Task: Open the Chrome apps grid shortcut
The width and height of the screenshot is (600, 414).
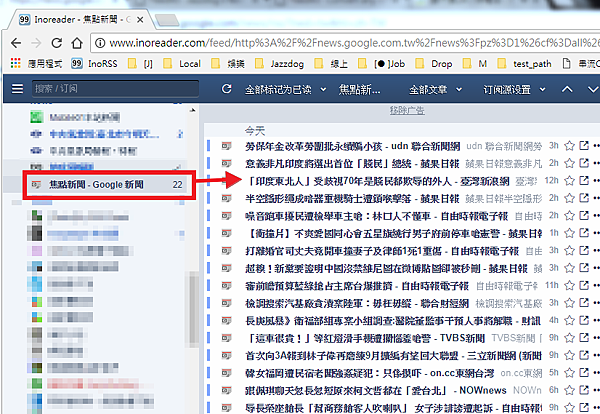Action: 15,64
